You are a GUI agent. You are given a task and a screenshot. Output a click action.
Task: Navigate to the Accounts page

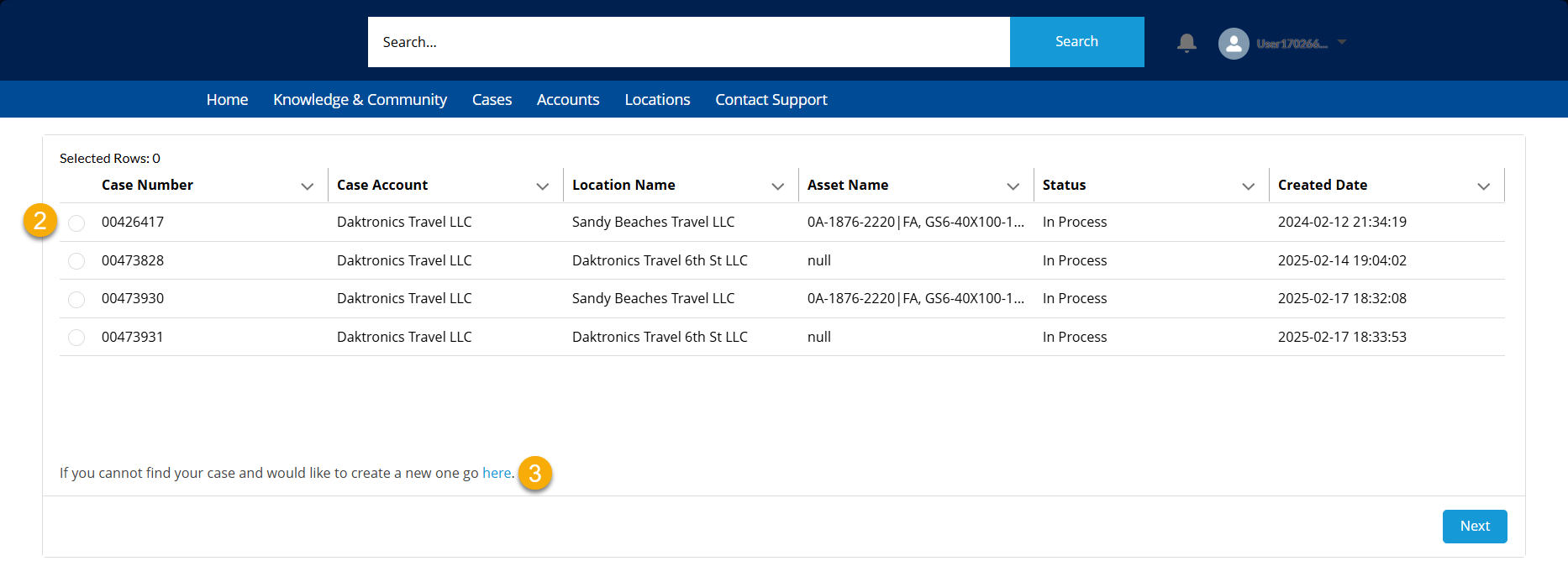pos(568,100)
